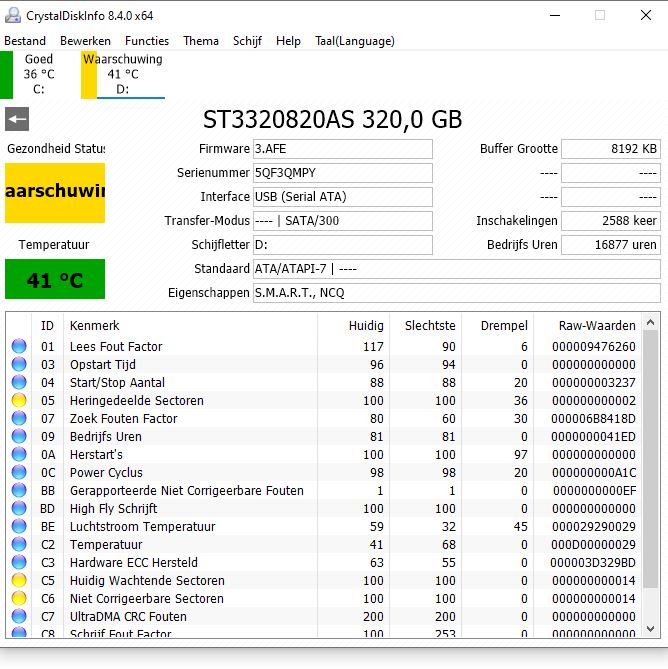This screenshot has width=668, height=669.
Task: Click the blue status orb for Opstart Tijd
Action: 19,364
